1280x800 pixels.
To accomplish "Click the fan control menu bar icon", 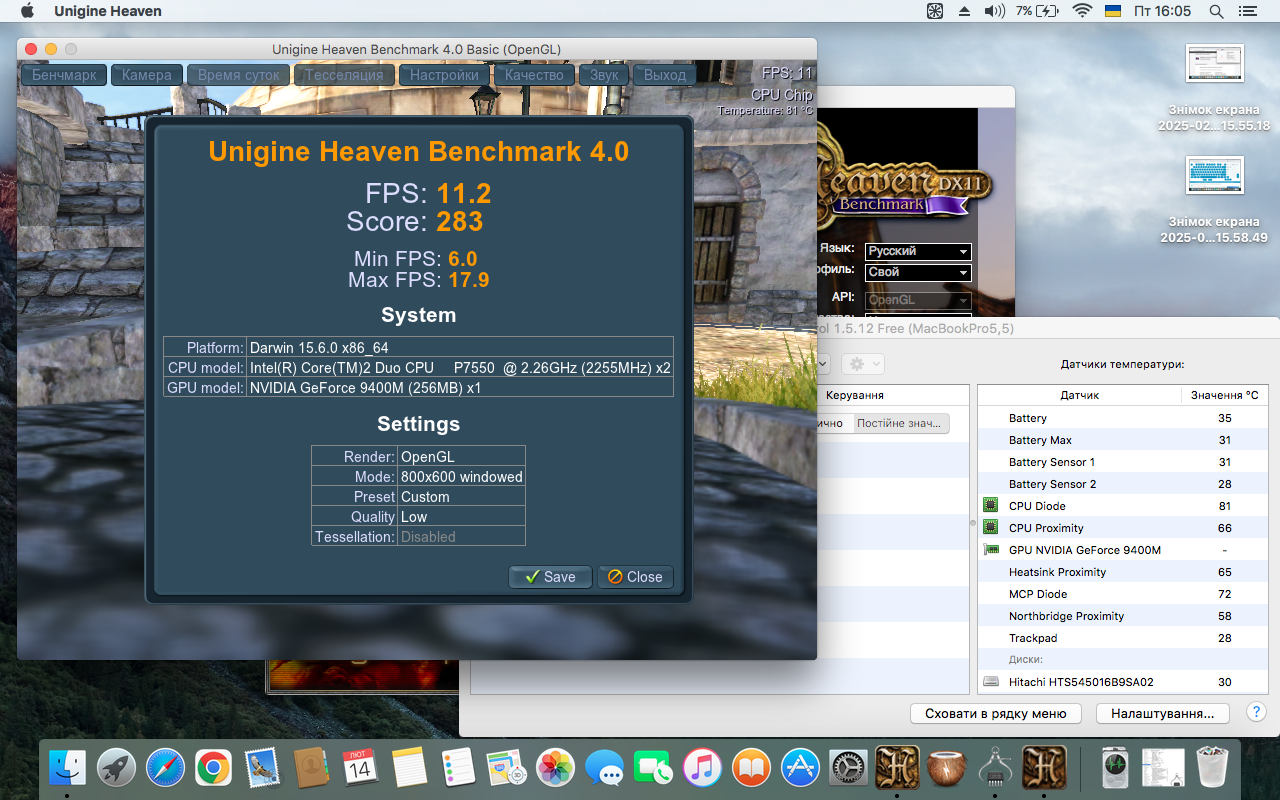I will 935,11.
